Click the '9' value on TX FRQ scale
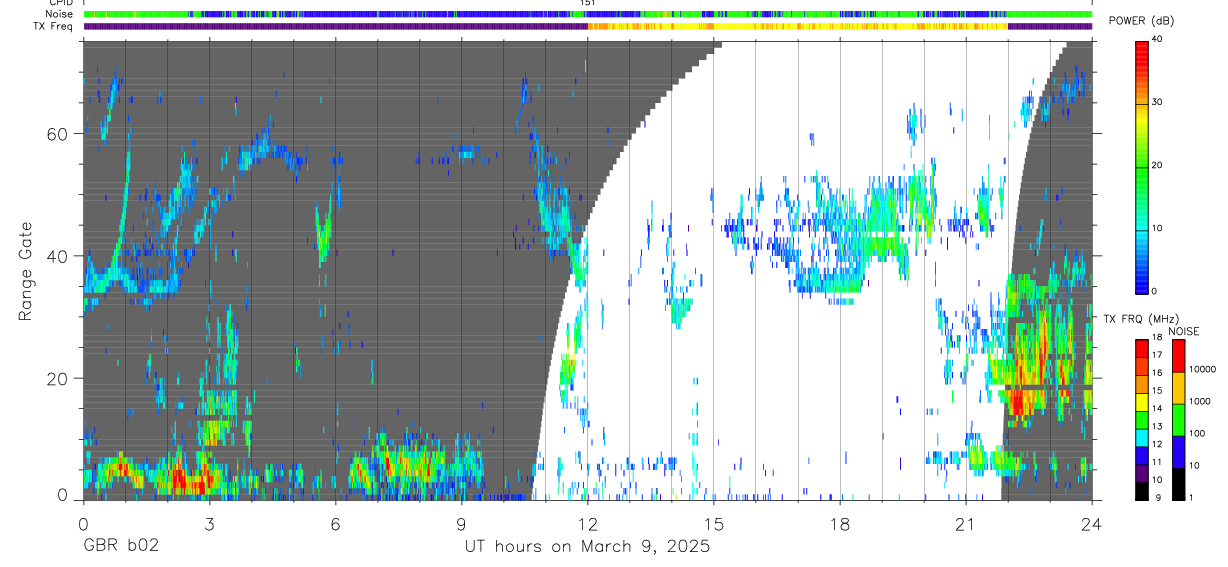The image size is (1228, 567). (x=1156, y=498)
